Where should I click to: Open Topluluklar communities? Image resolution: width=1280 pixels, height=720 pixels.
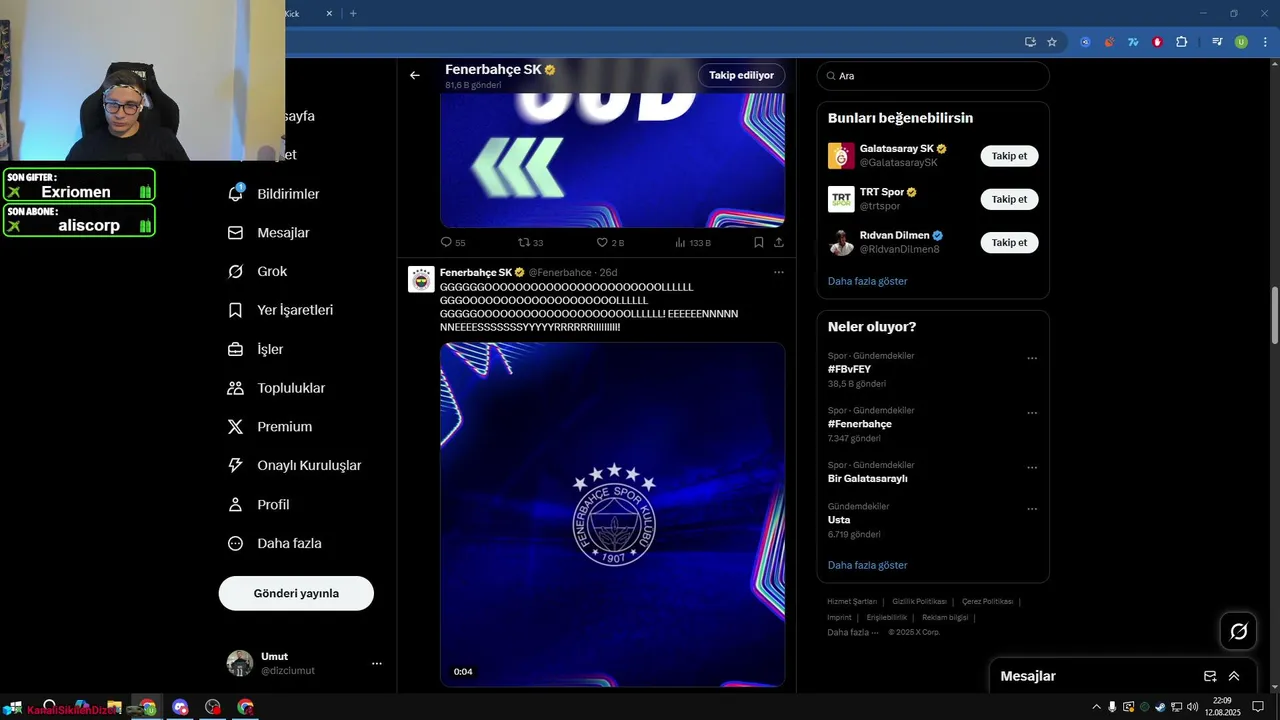coord(277,388)
